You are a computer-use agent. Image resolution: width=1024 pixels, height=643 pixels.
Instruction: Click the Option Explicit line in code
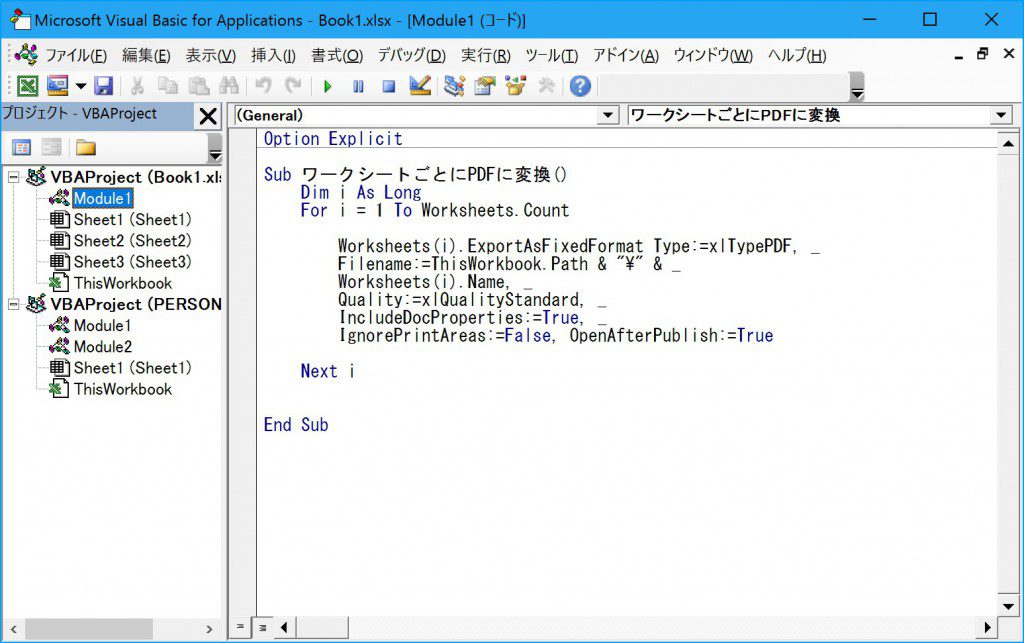333,139
